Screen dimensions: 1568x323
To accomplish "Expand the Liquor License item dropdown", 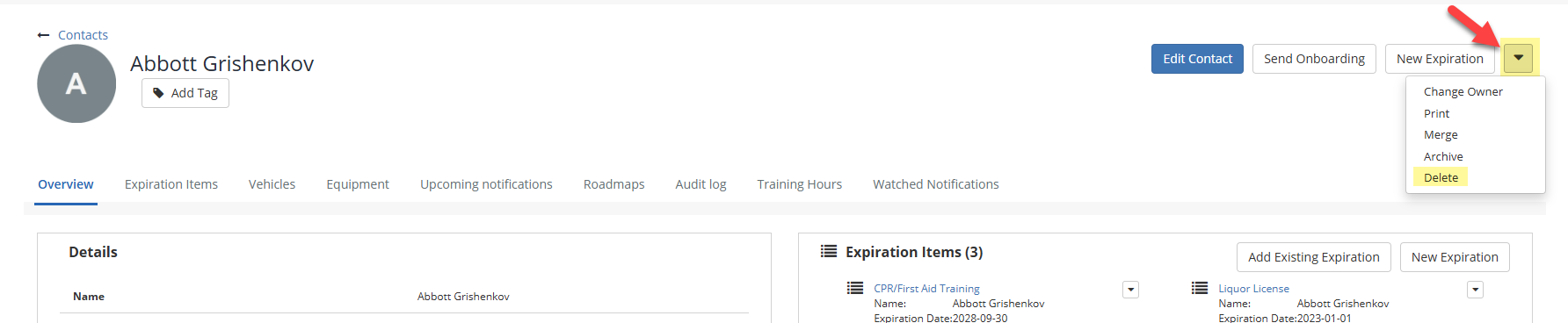I will coord(1476,290).
